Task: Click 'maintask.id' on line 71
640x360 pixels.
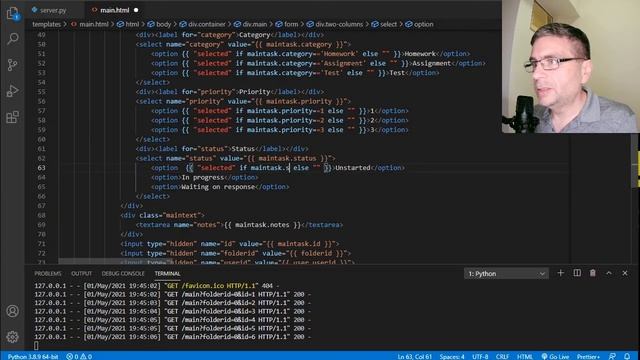Action: click(299, 244)
